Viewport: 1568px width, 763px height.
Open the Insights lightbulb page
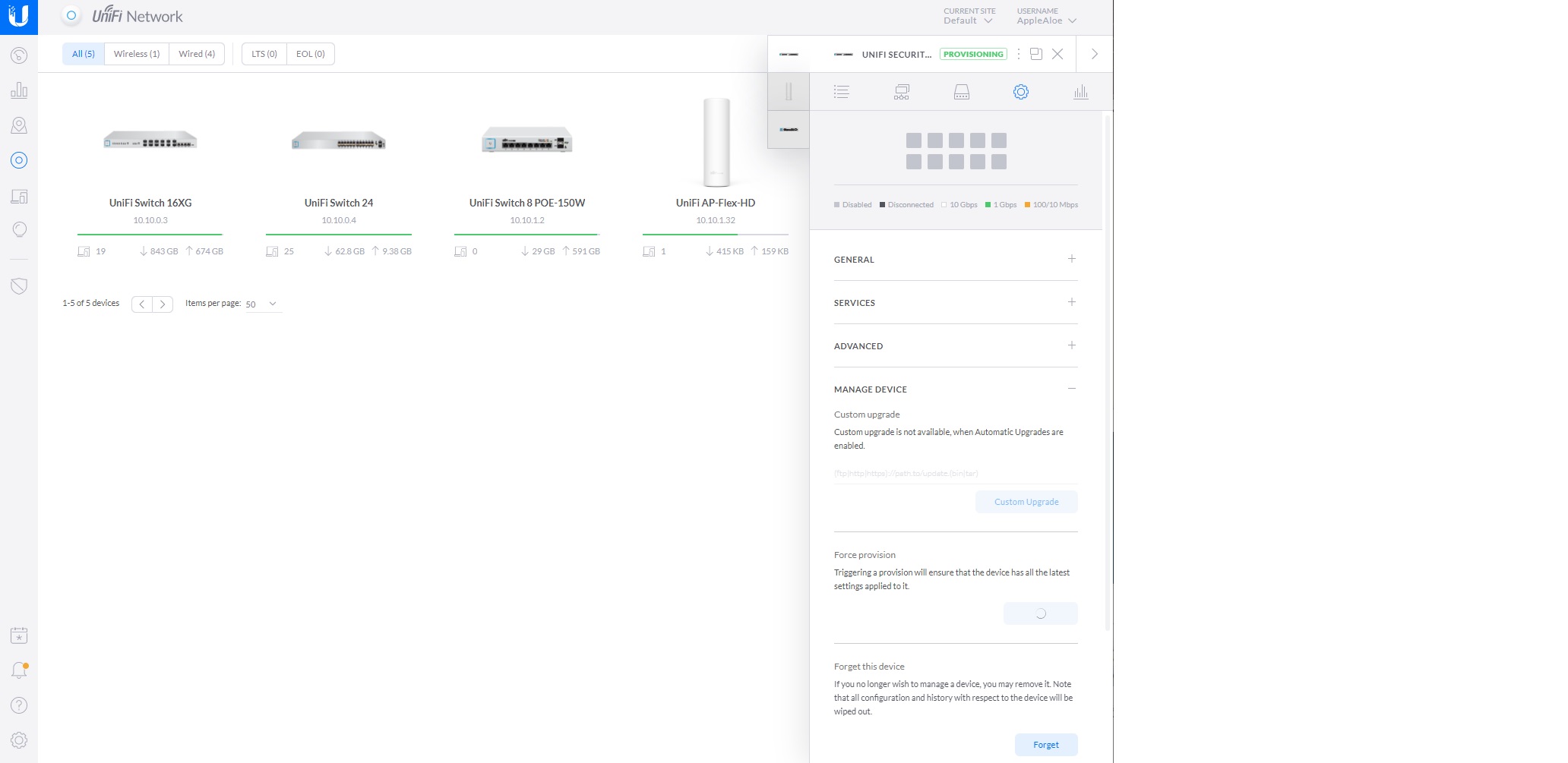(x=19, y=230)
